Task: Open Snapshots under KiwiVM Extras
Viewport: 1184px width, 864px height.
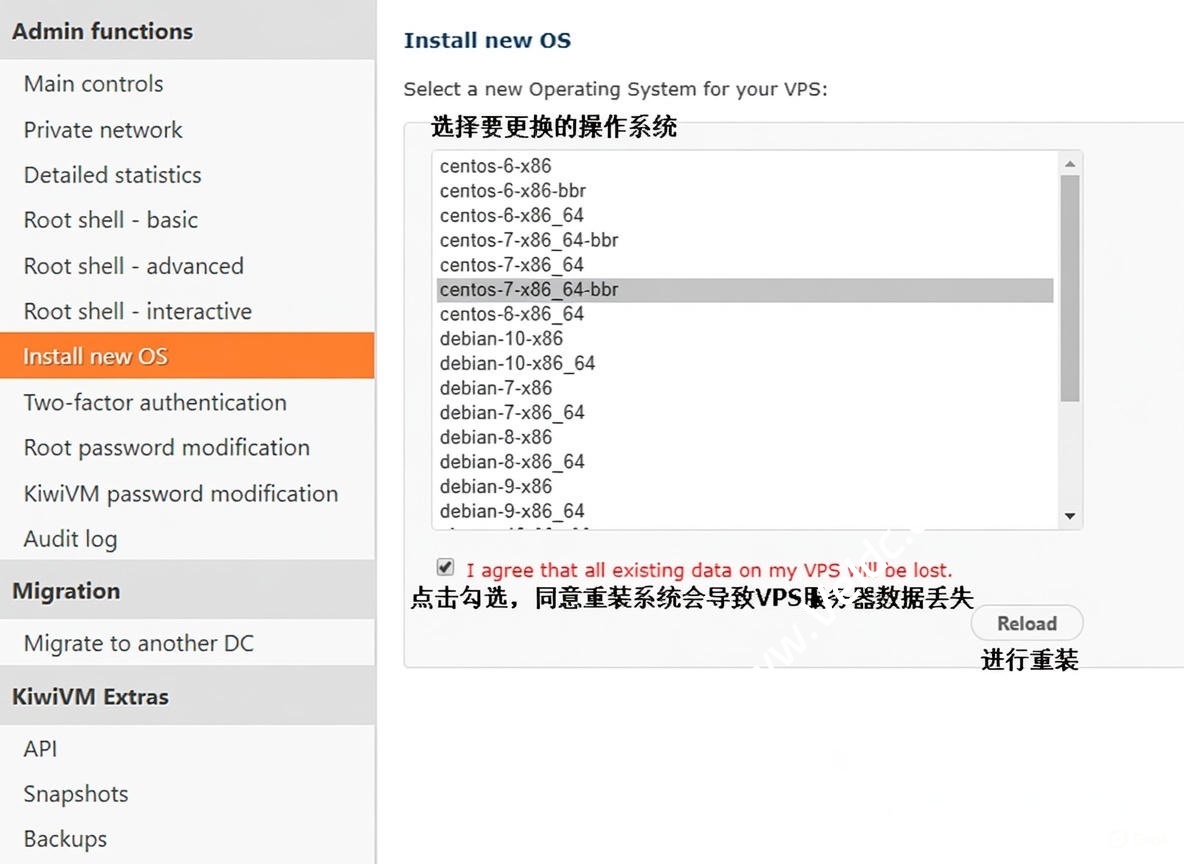Action: point(76,794)
